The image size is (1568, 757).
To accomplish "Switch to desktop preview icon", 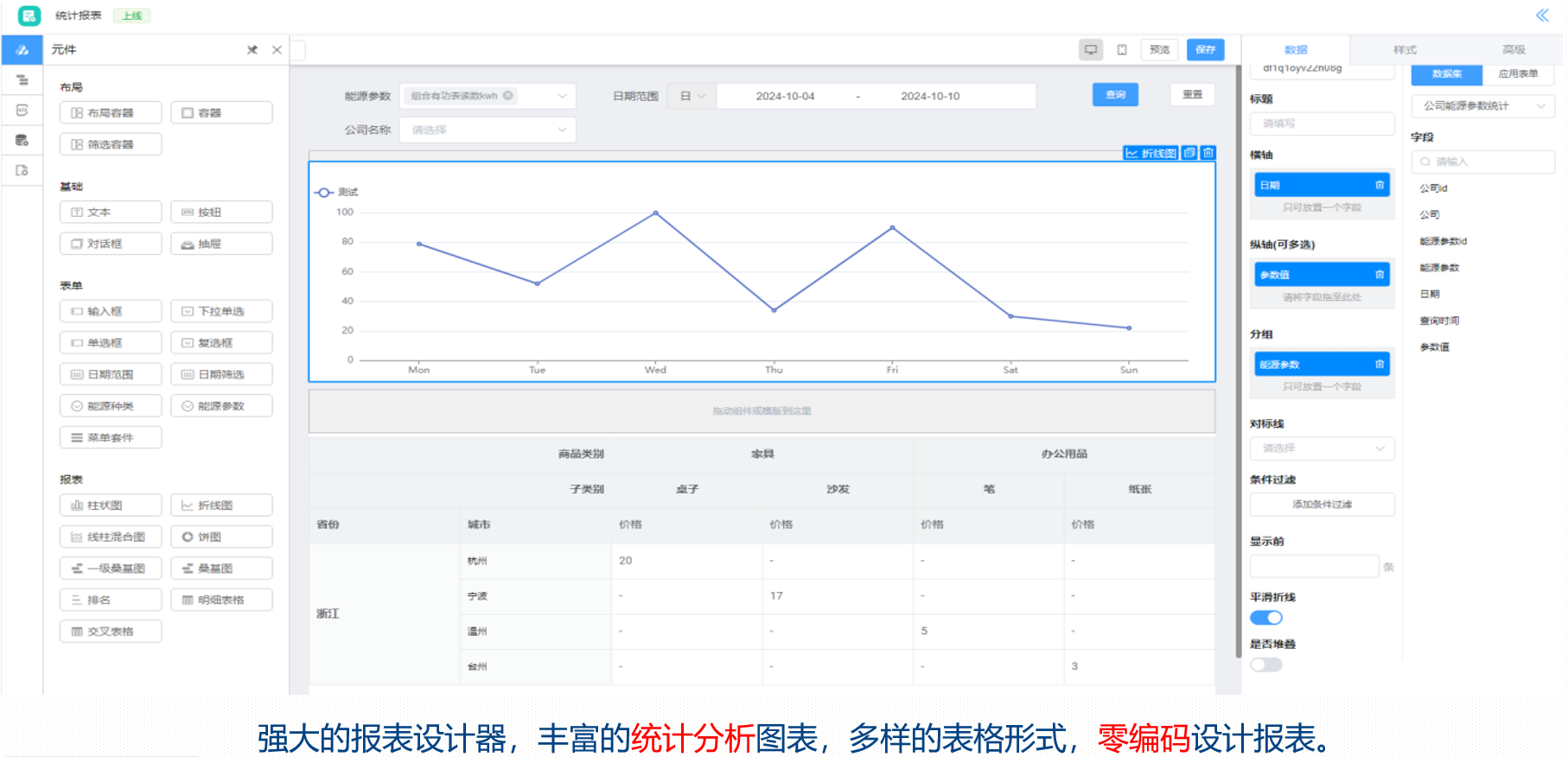I will (1091, 50).
